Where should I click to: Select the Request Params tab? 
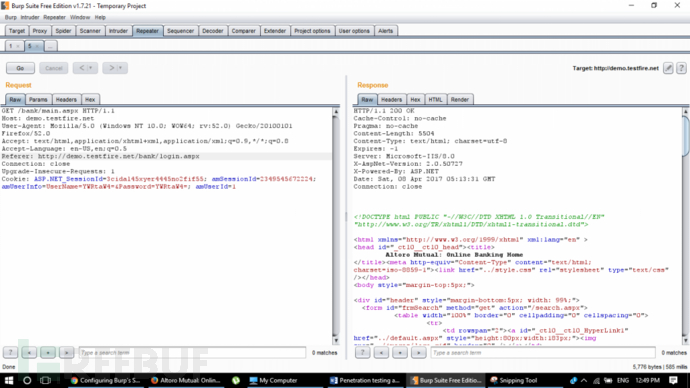38,100
